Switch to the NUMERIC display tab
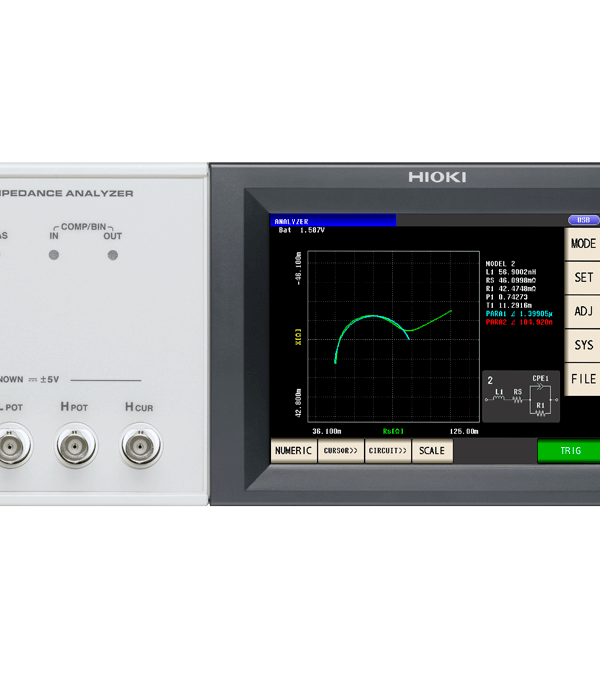 click(293, 451)
